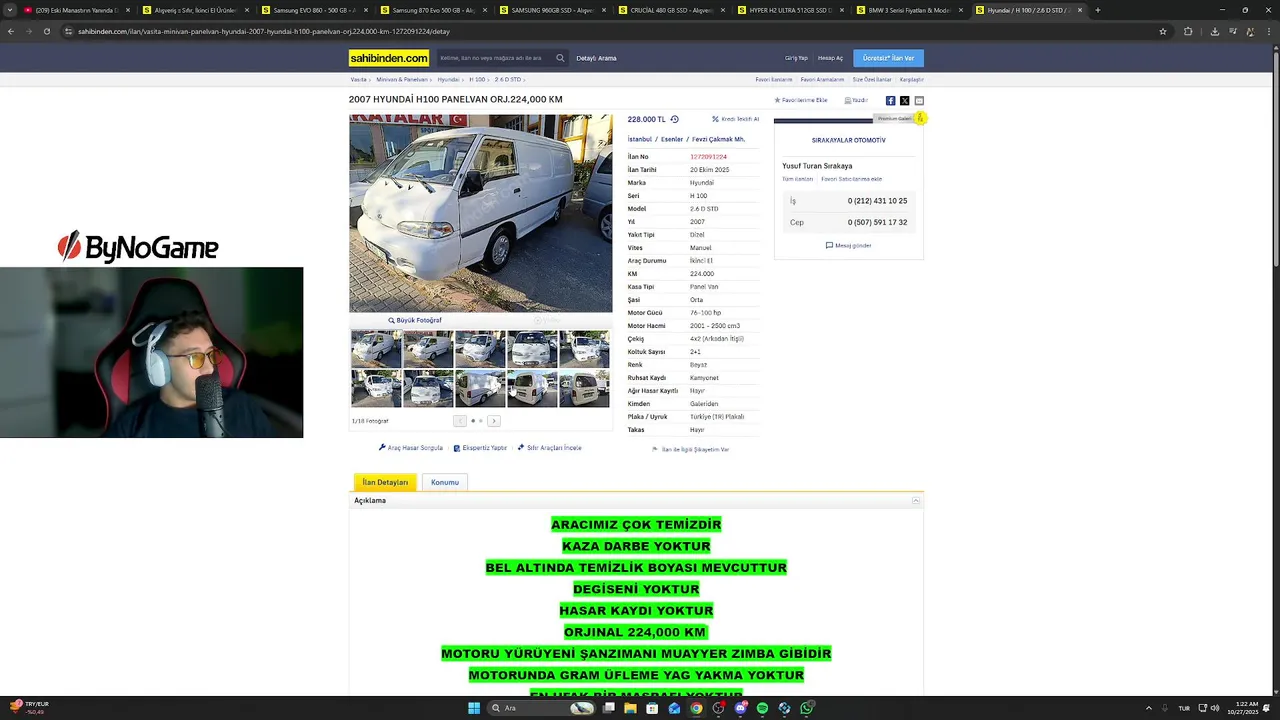Click Esenler in the location path
The width and height of the screenshot is (1280, 720).
[x=672, y=139]
